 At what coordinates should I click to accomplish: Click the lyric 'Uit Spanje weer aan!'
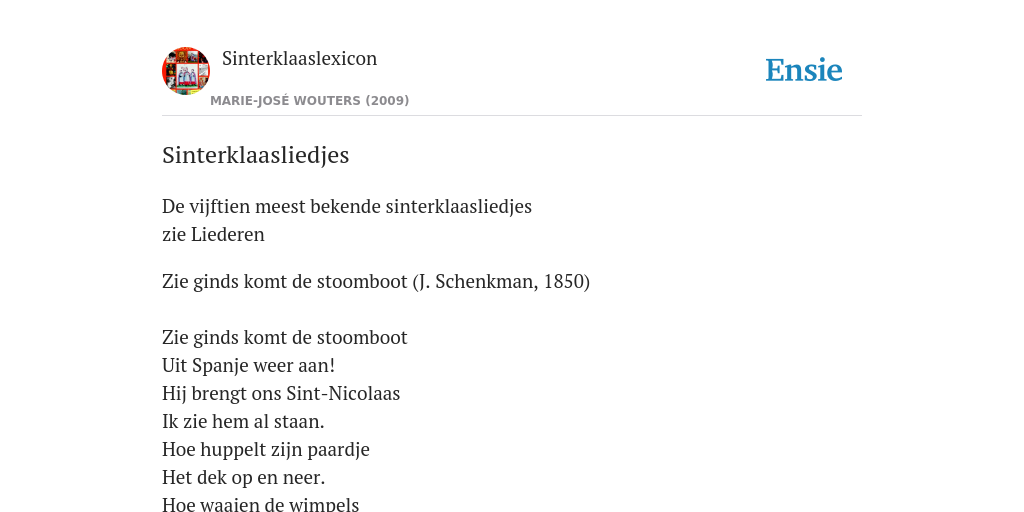click(x=248, y=366)
